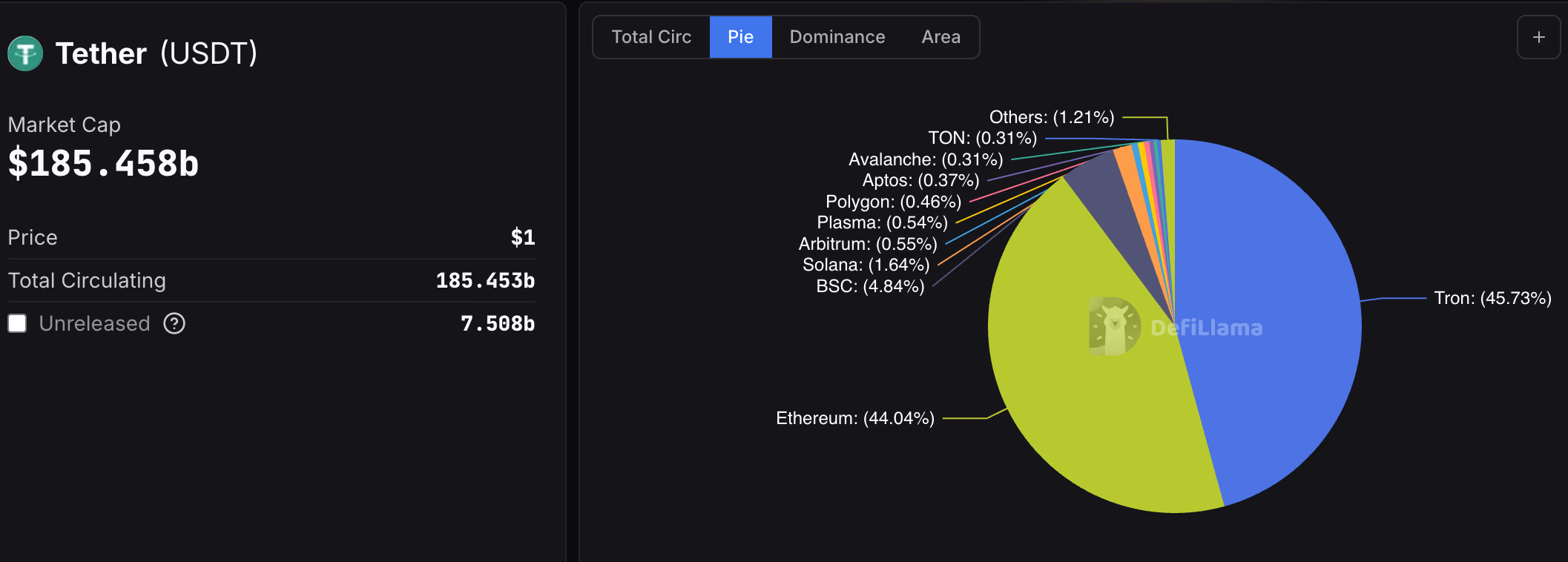
Task: Click the Solana: (1.64%) chart label
Action: click(866, 265)
